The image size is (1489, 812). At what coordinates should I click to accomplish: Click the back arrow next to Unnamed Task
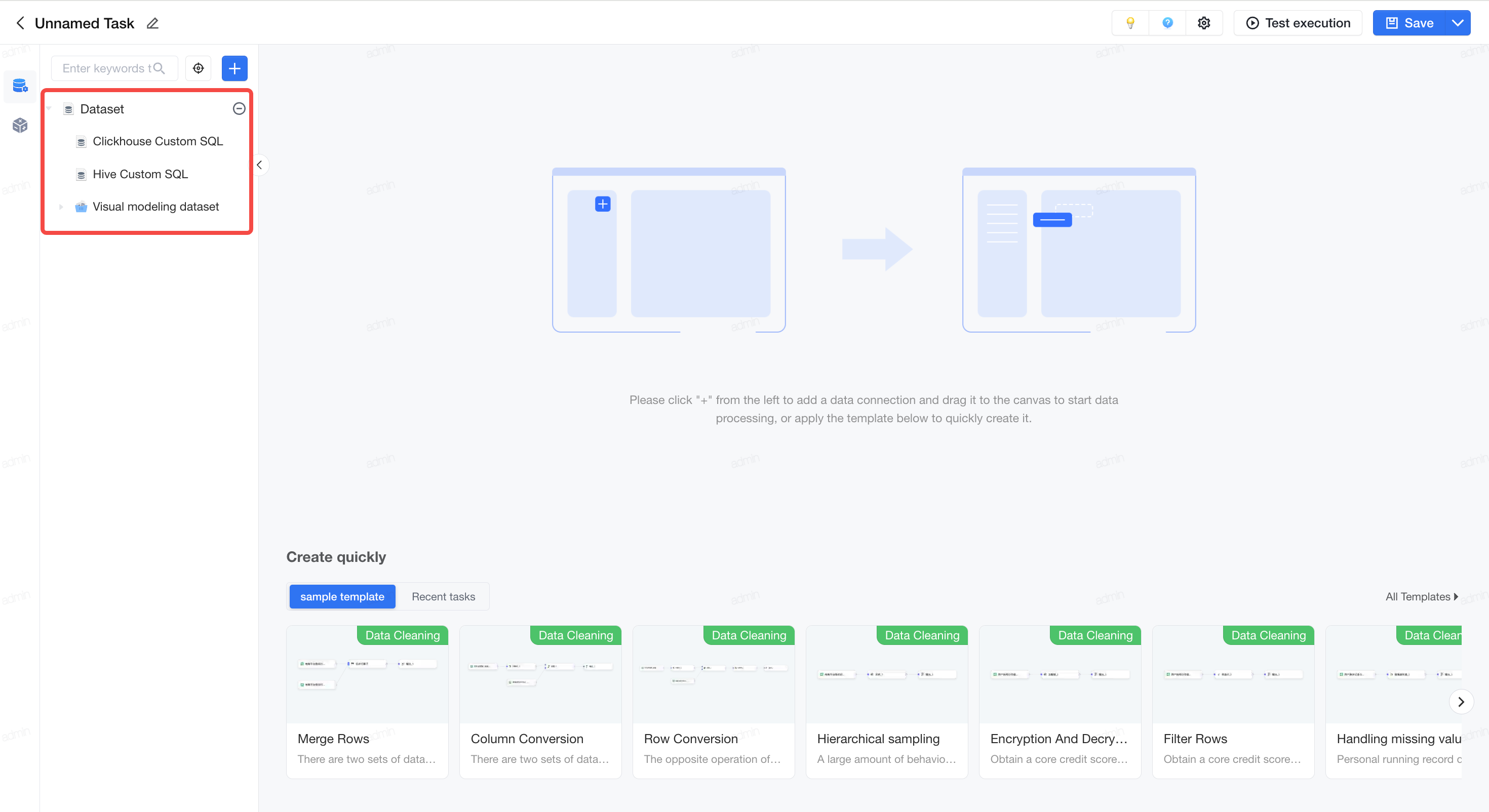coord(20,23)
